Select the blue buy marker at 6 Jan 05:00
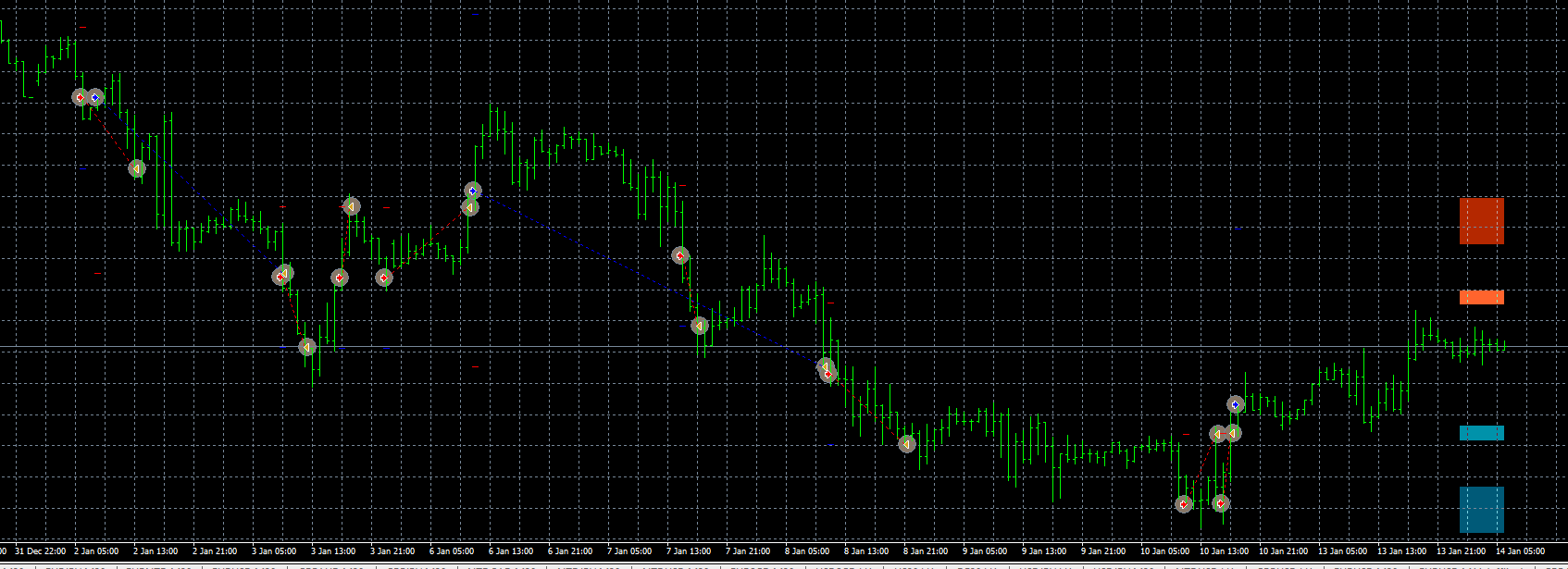Viewport: 1568px width, 569px height. tap(473, 191)
